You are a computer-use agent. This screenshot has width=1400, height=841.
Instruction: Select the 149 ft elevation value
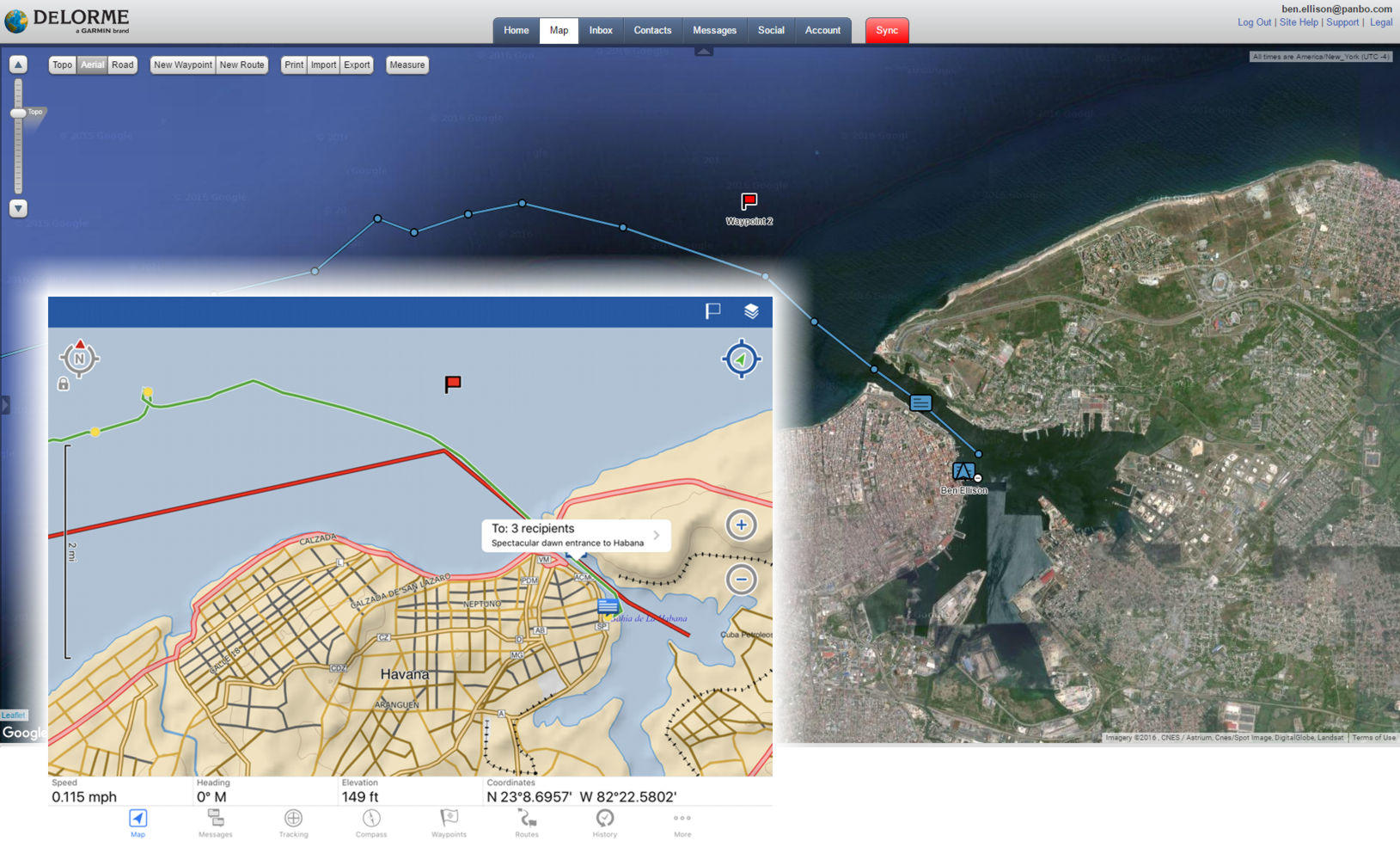pyautogui.click(x=360, y=797)
